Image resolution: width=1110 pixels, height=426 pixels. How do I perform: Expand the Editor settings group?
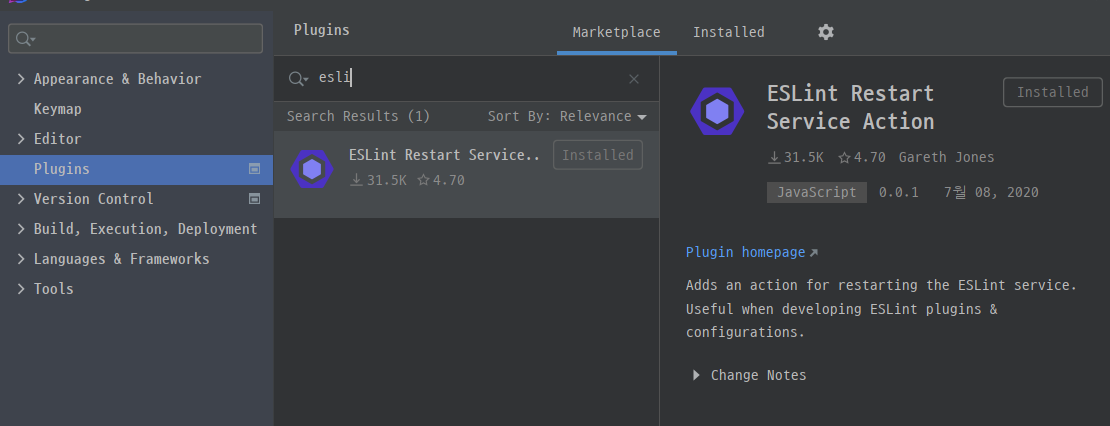(21, 139)
